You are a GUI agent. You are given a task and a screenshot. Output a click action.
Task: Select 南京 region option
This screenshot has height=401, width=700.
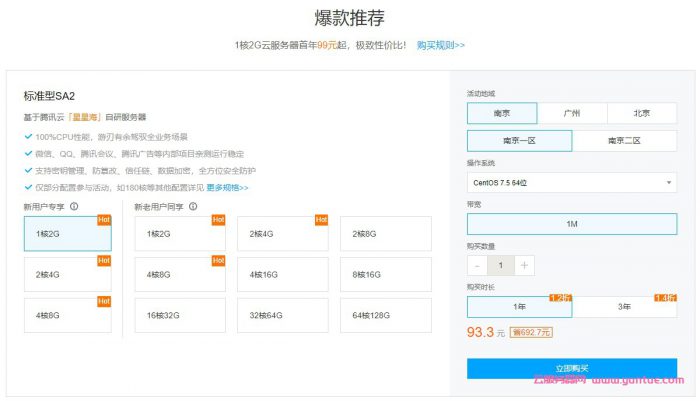point(501,114)
